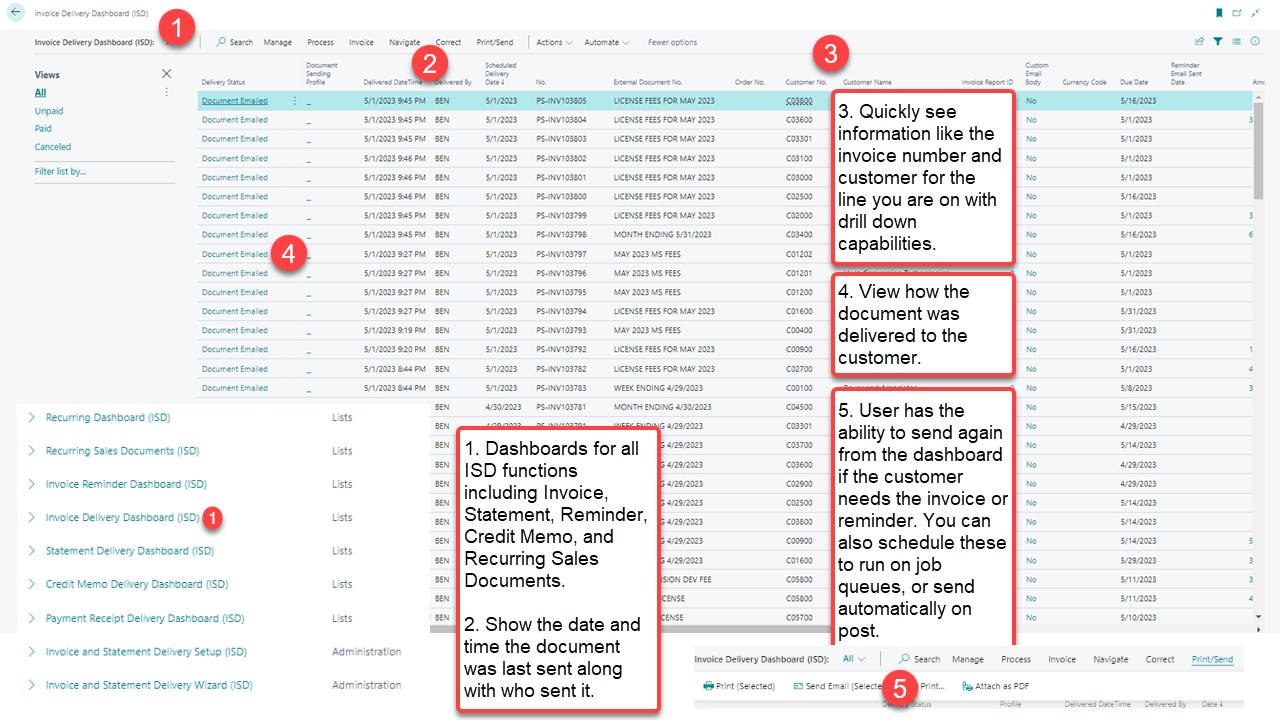Go back using the arrow icon
Image resolution: width=1280 pixels, height=720 pixels.
tap(16, 13)
